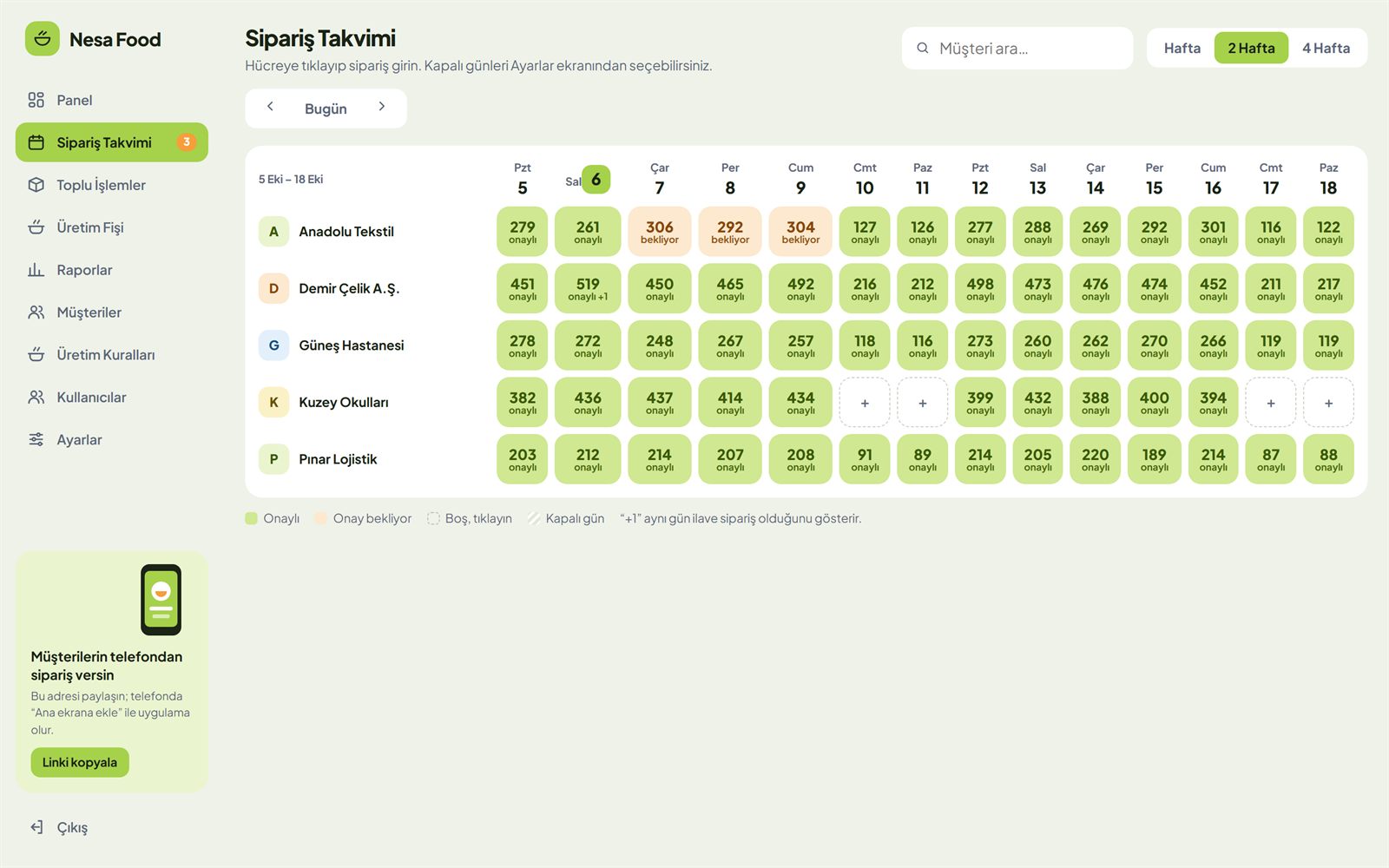Viewport: 1389px width, 868px height.
Task: Open Ayarlar sliders icon
Action: point(36,440)
